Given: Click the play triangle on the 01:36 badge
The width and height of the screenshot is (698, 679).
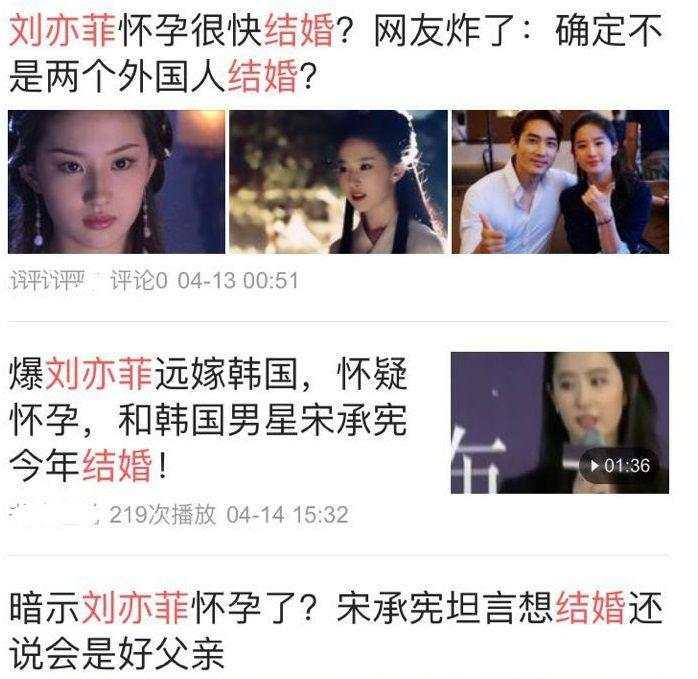Looking at the screenshot, I should click(x=594, y=466).
